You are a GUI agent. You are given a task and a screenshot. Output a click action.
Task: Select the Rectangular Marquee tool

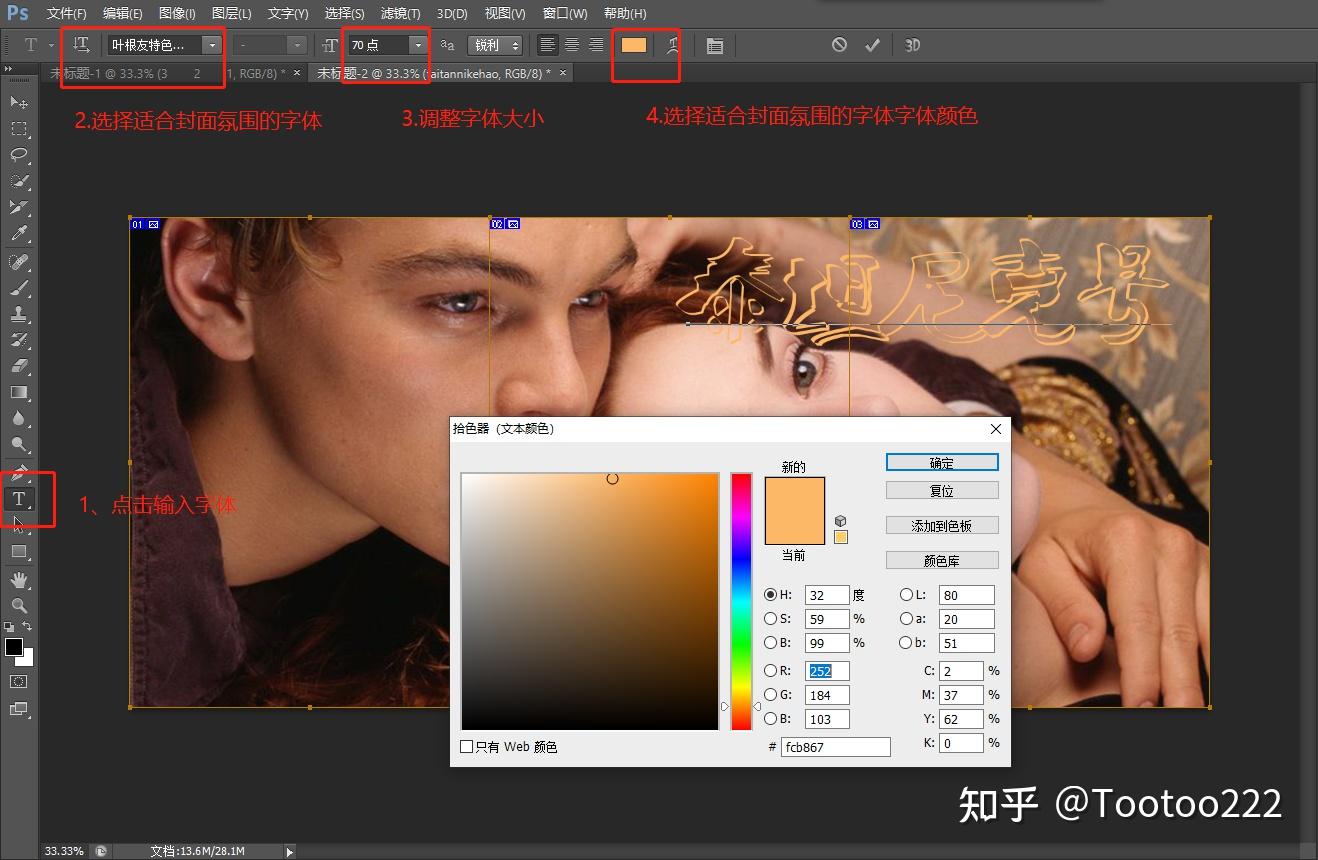point(18,128)
